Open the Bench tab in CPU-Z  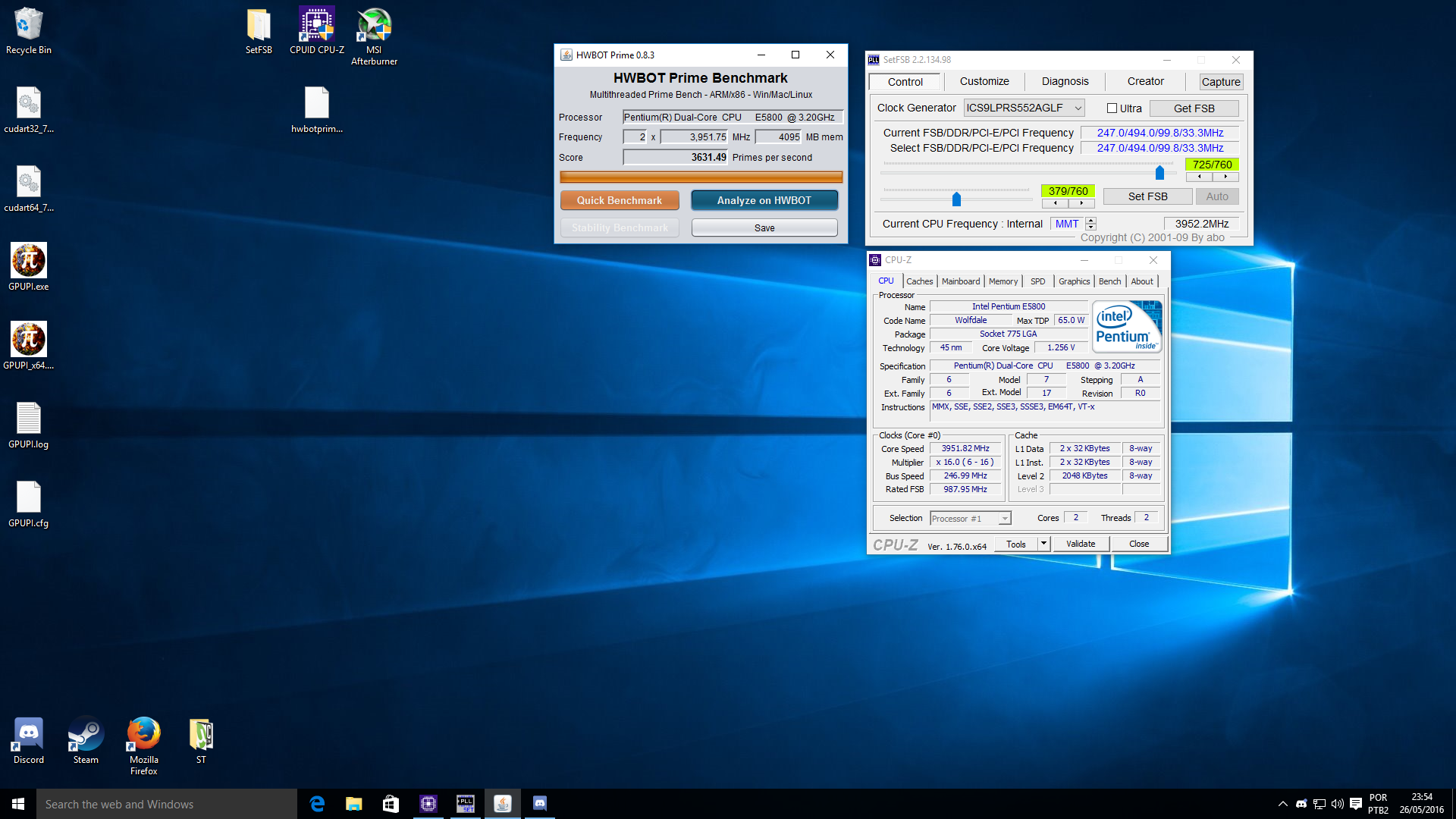[x=1109, y=281]
